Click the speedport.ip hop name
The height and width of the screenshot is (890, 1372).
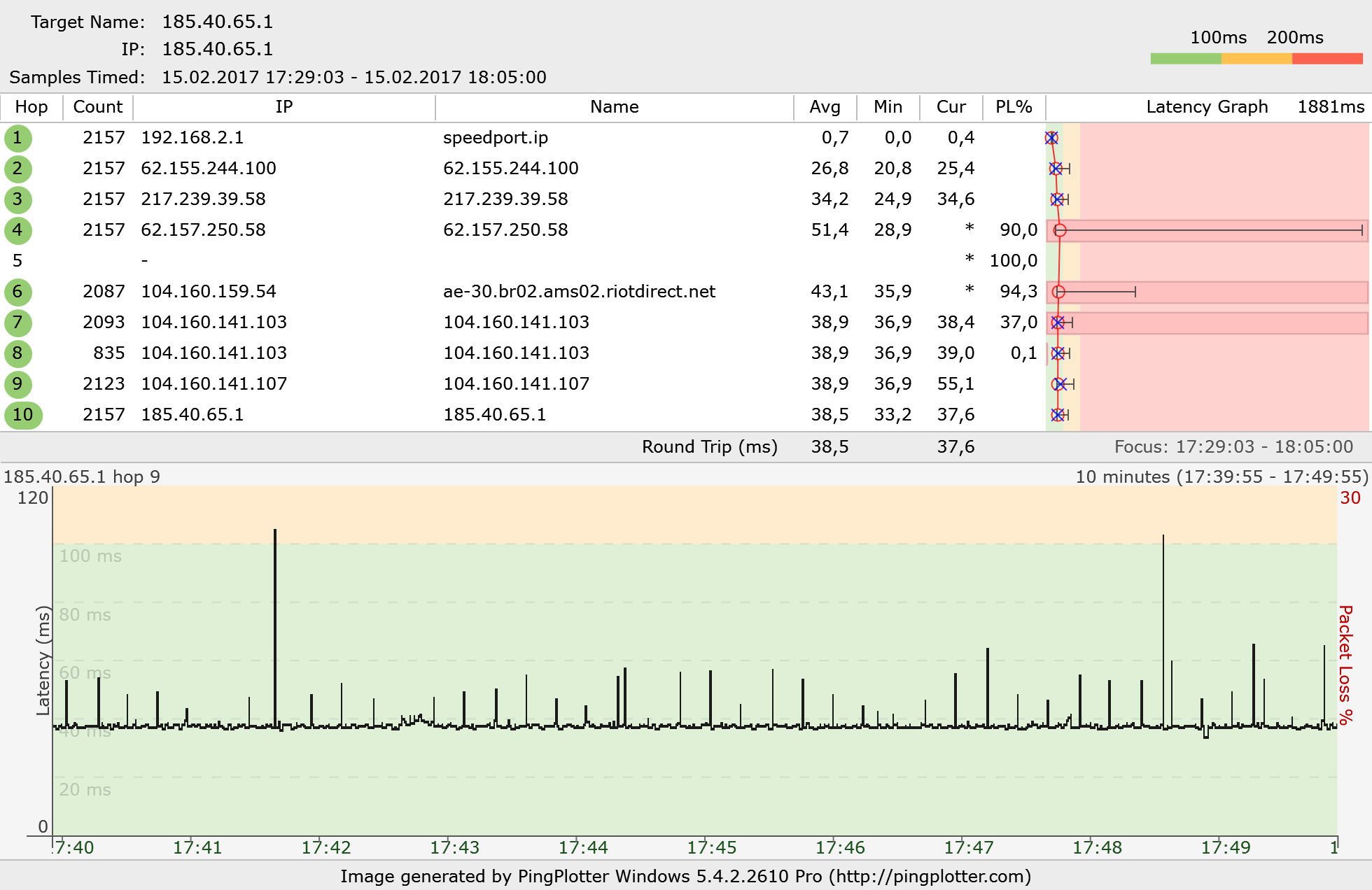[496, 138]
